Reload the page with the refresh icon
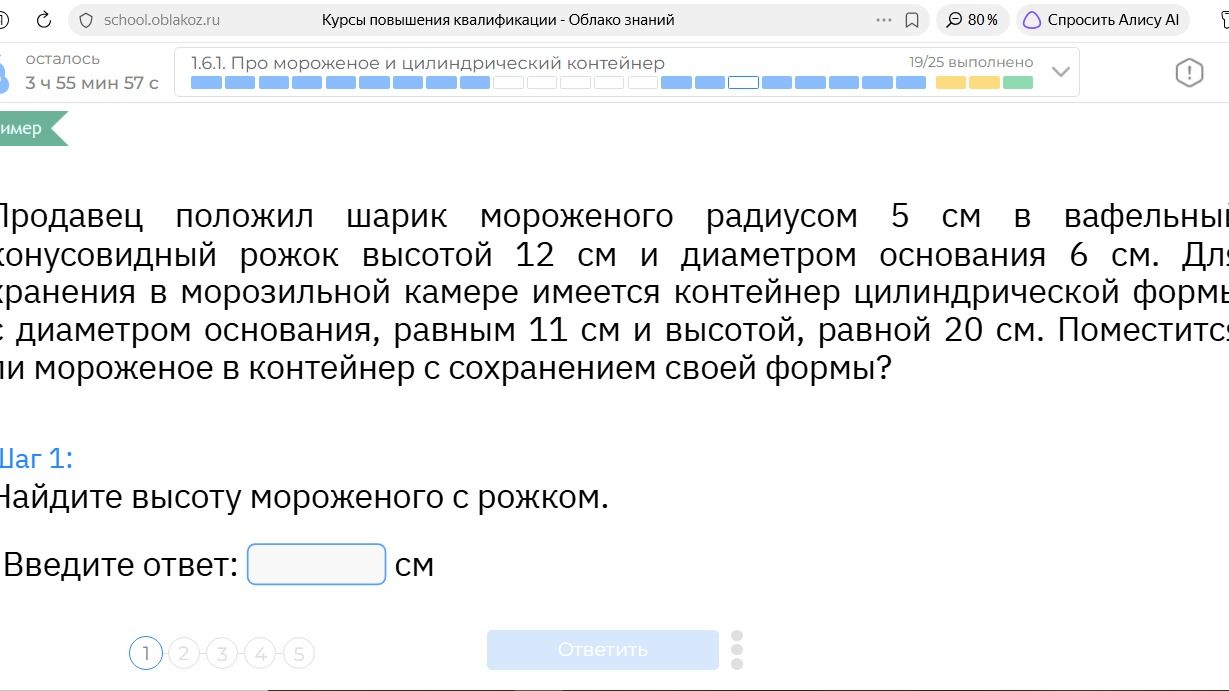 pyautogui.click(x=44, y=20)
